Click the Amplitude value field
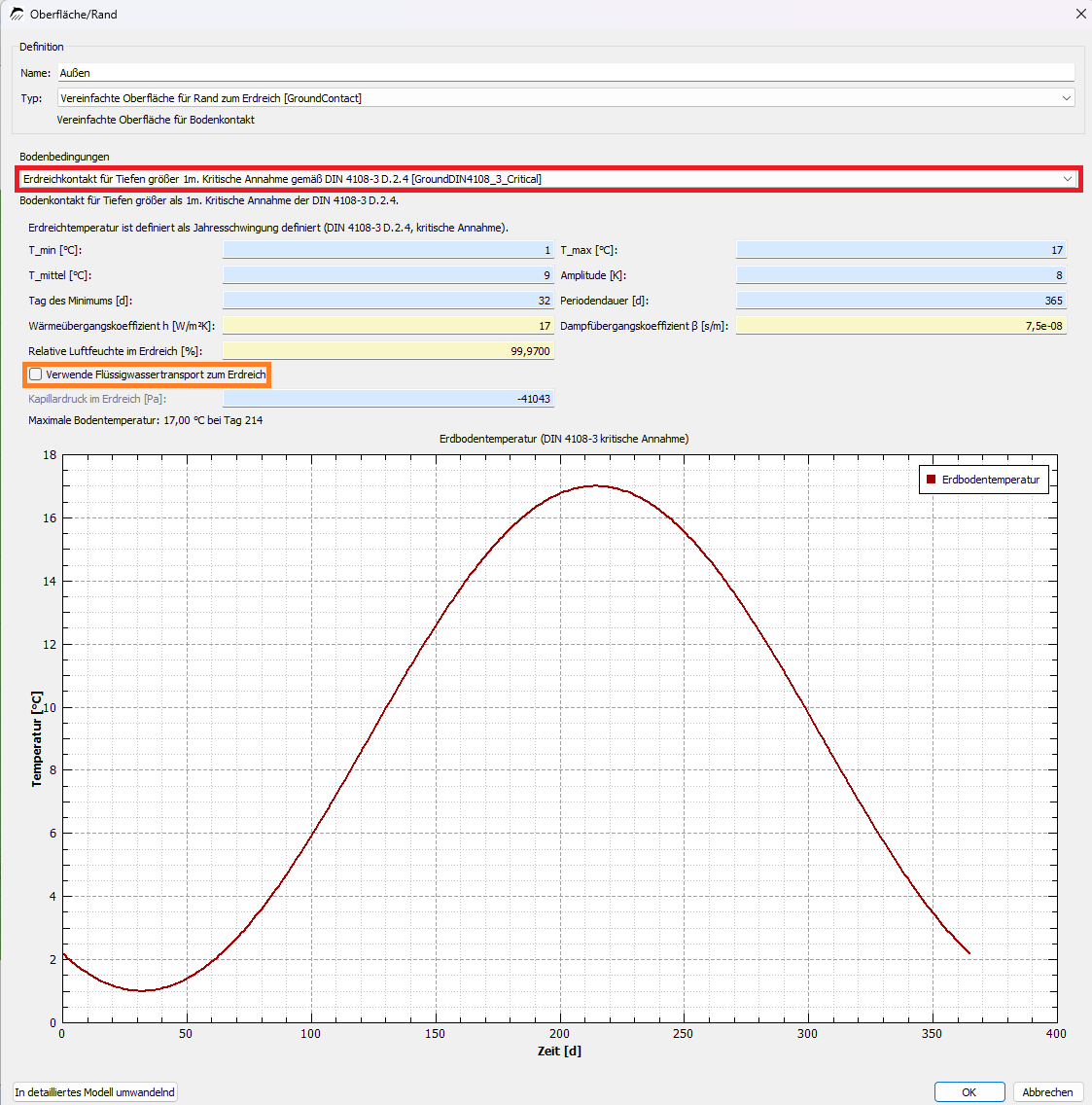1092x1105 pixels. (901, 275)
